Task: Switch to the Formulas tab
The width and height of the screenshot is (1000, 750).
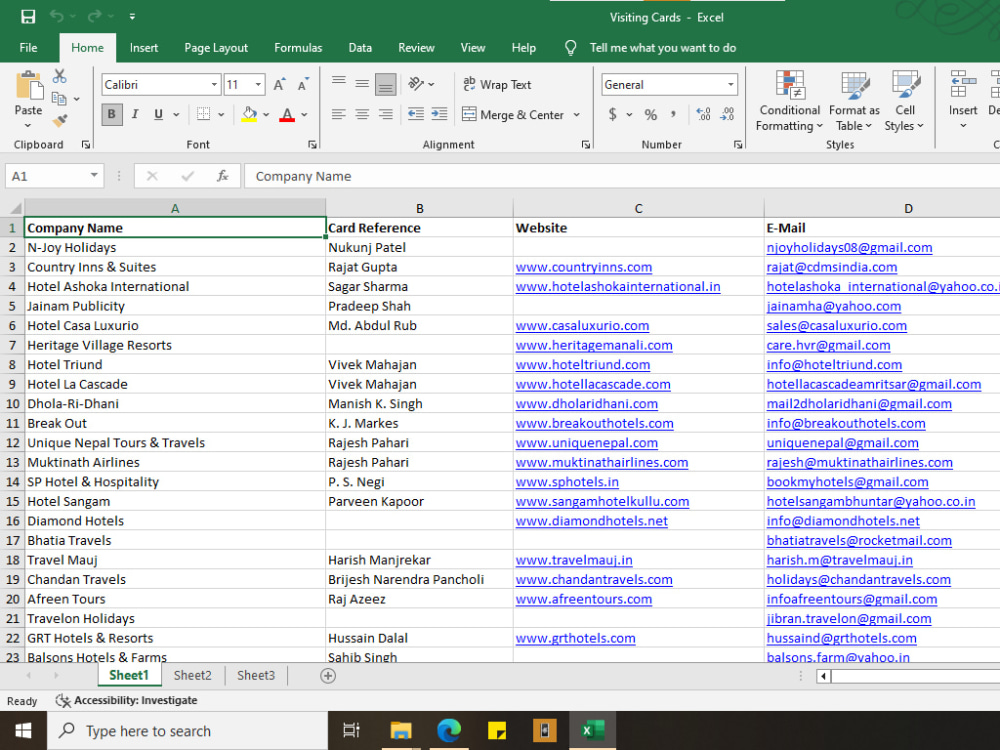Action: 298,48
